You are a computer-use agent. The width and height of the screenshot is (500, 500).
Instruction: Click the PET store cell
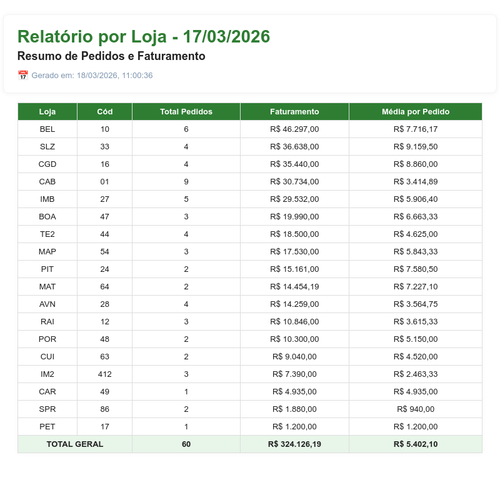(47, 427)
